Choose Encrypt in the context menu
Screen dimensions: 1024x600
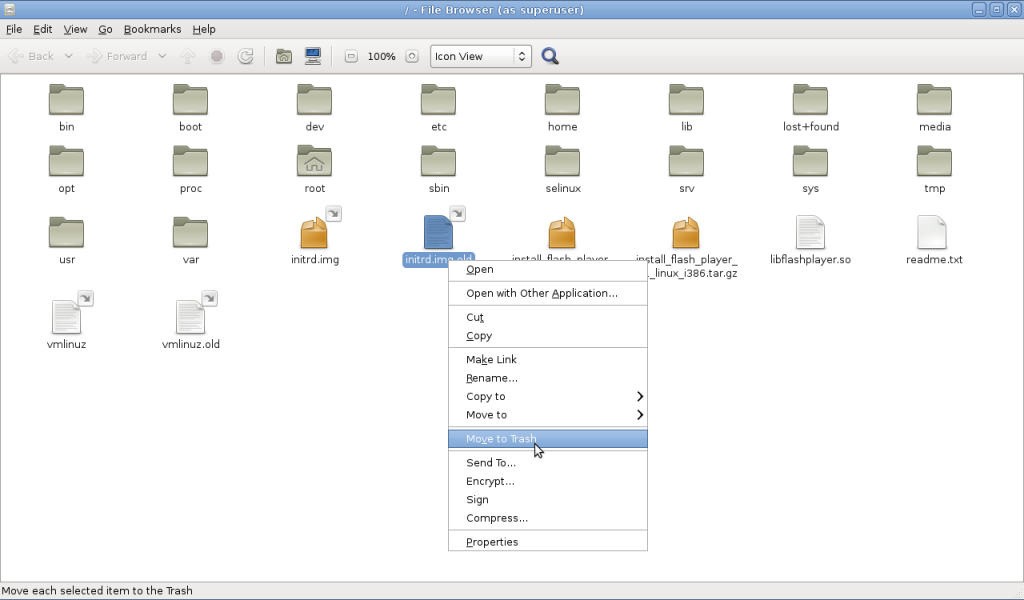pyautogui.click(x=547, y=481)
